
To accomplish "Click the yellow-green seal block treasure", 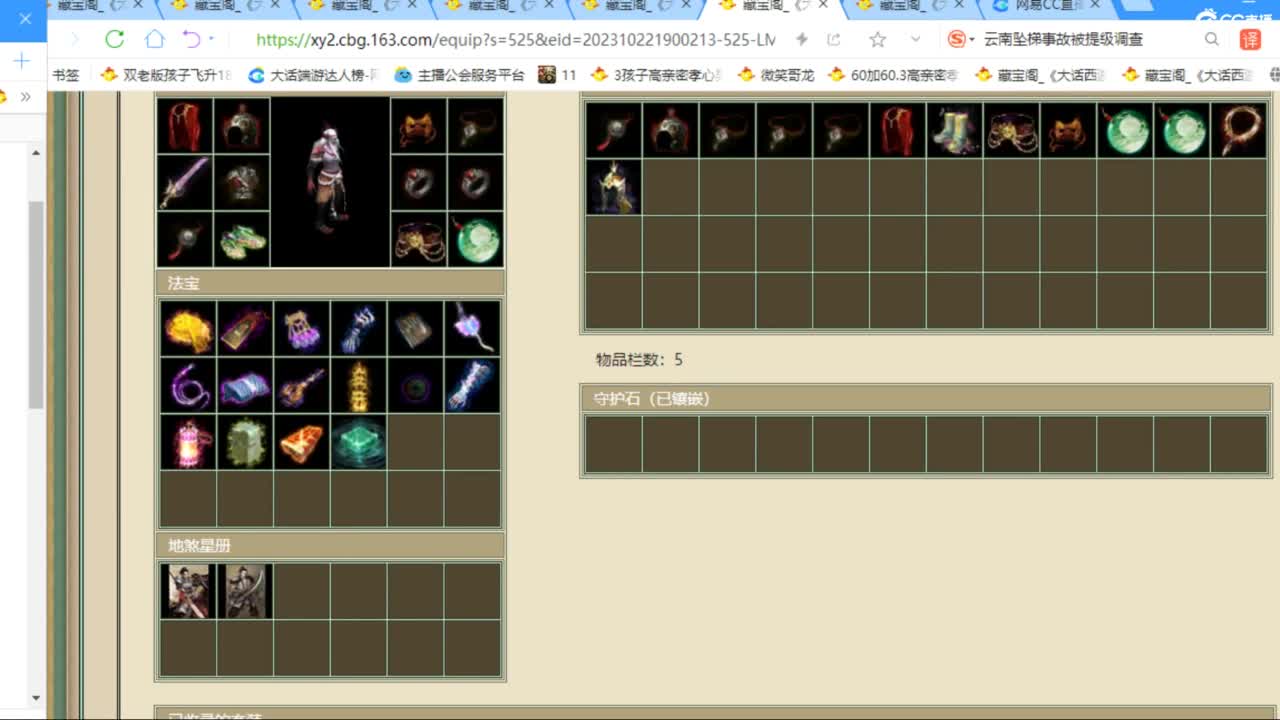I will pos(245,442).
